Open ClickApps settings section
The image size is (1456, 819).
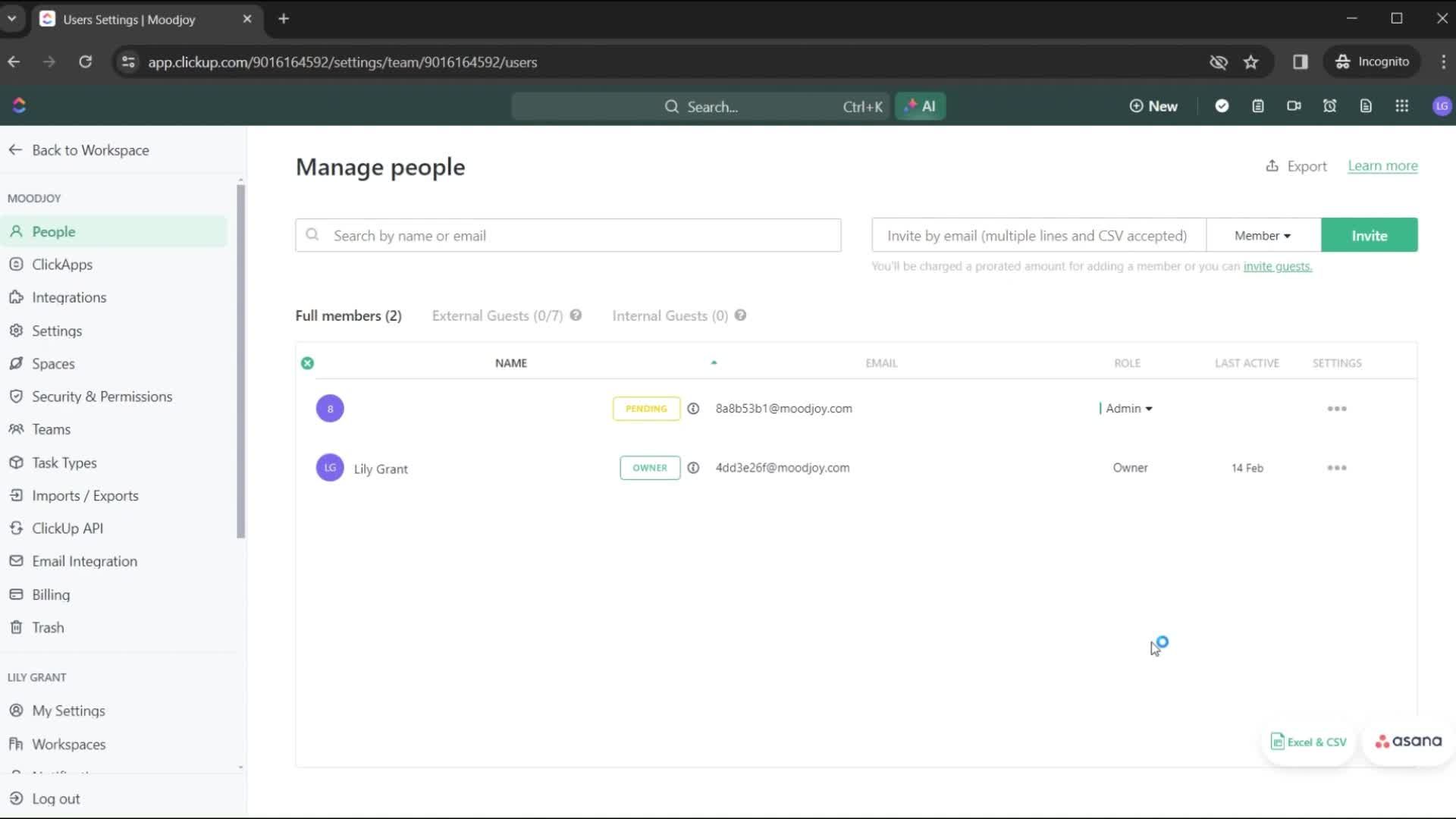[62, 264]
